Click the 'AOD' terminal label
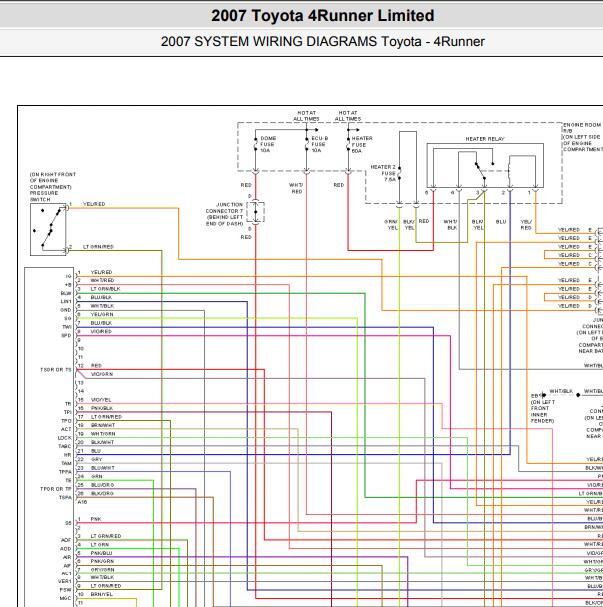This screenshot has width=603, height=607. (x=66, y=549)
